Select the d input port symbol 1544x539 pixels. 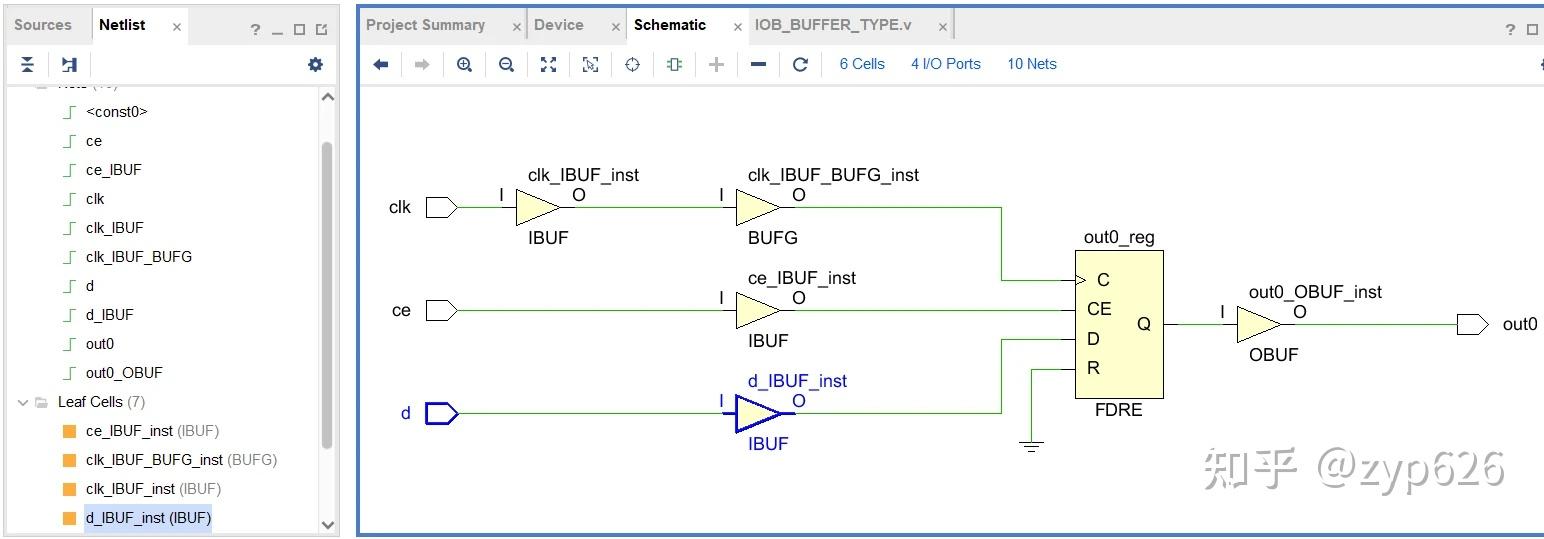coord(441,413)
